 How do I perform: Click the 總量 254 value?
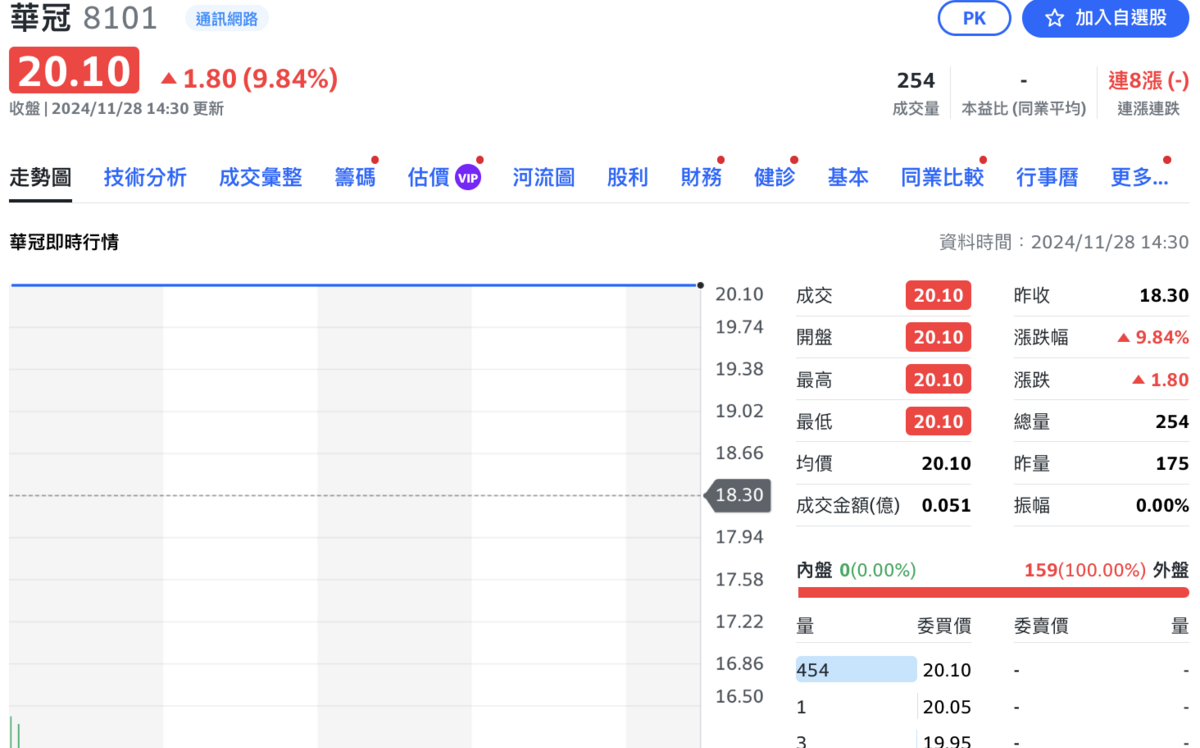pyautogui.click(x=1172, y=421)
